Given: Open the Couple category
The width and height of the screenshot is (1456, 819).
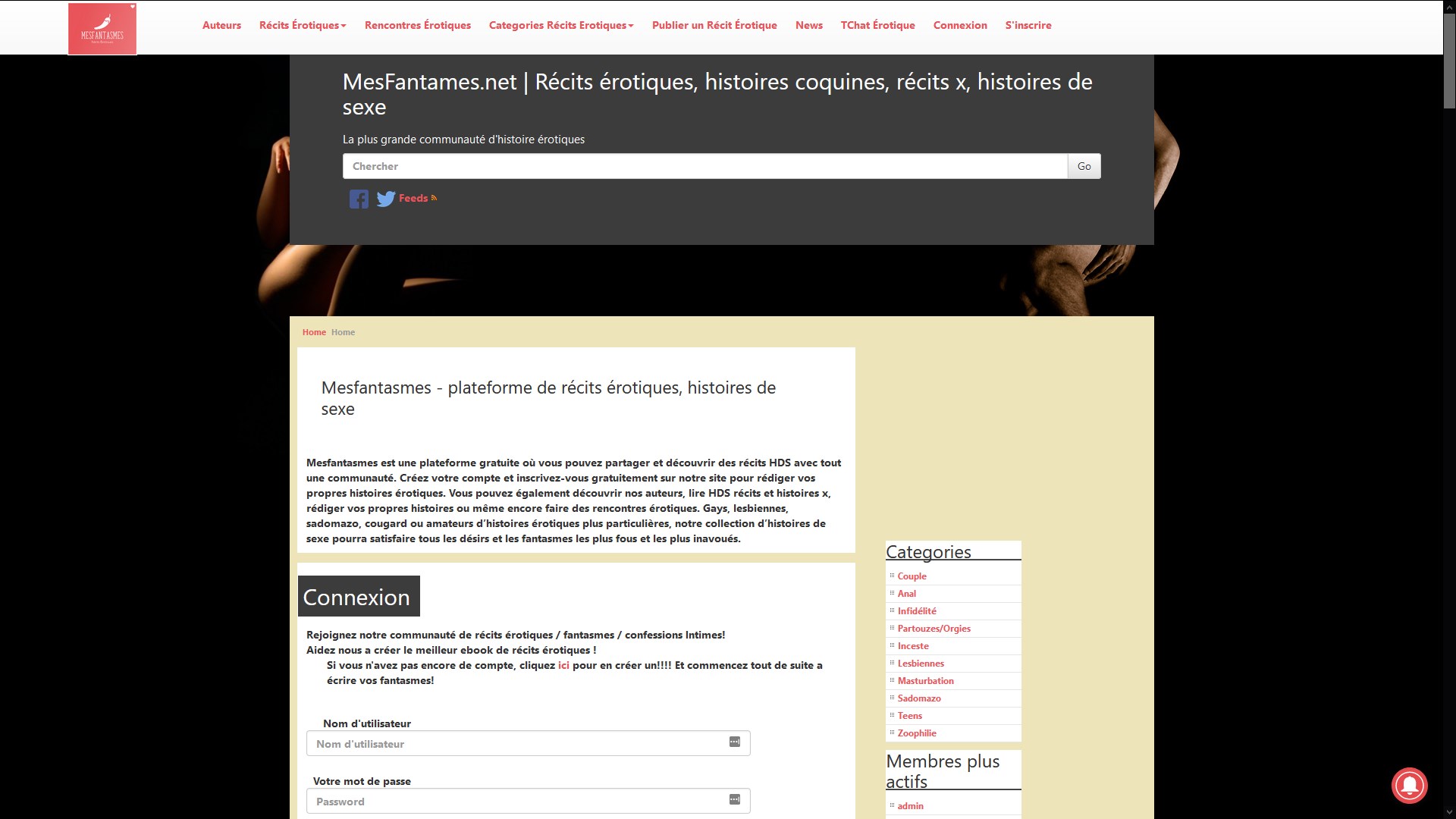Looking at the screenshot, I should (912, 576).
